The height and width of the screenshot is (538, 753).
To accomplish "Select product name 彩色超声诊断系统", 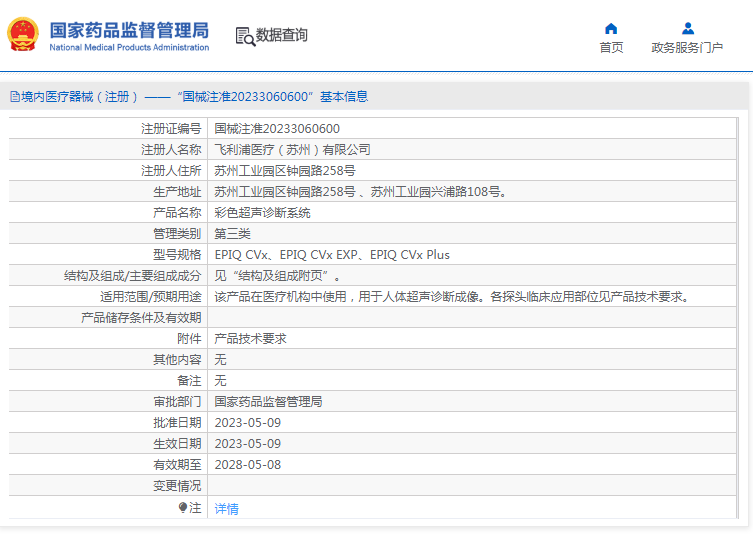I will tap(262, 213).
